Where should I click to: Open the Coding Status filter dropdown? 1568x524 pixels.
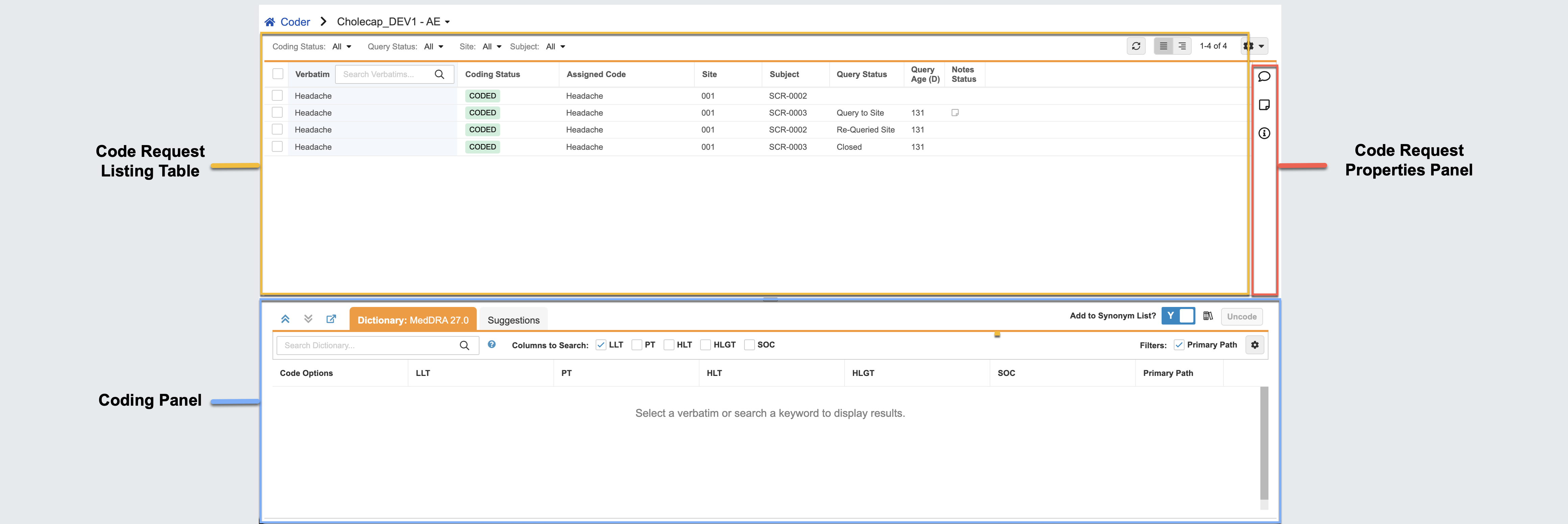tap(341, 47)
